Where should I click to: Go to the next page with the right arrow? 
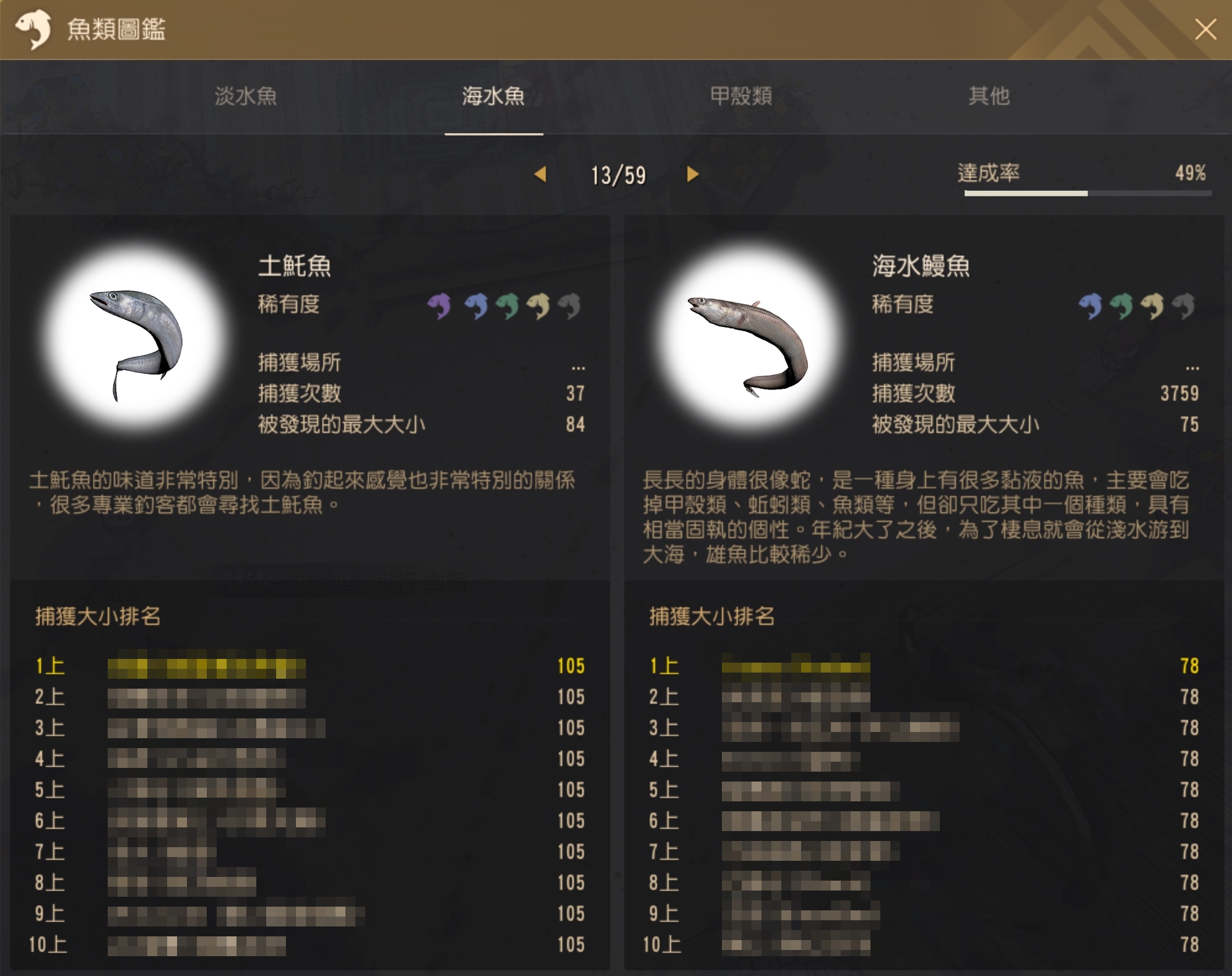693,175
